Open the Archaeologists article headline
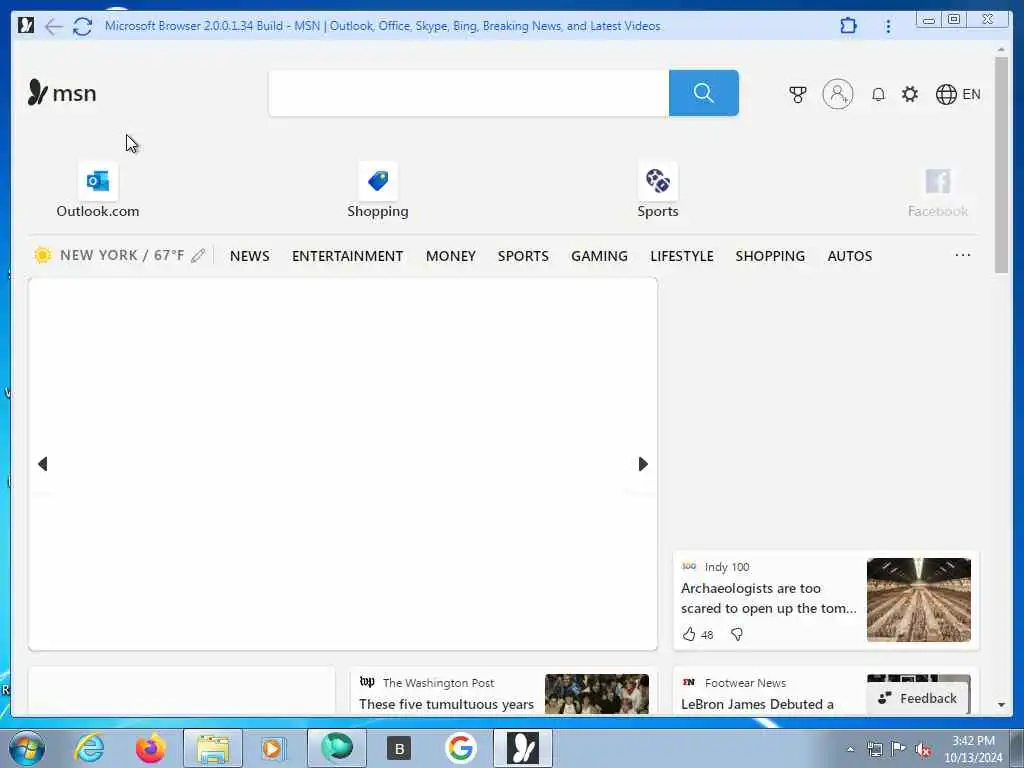 coord(768,598)
